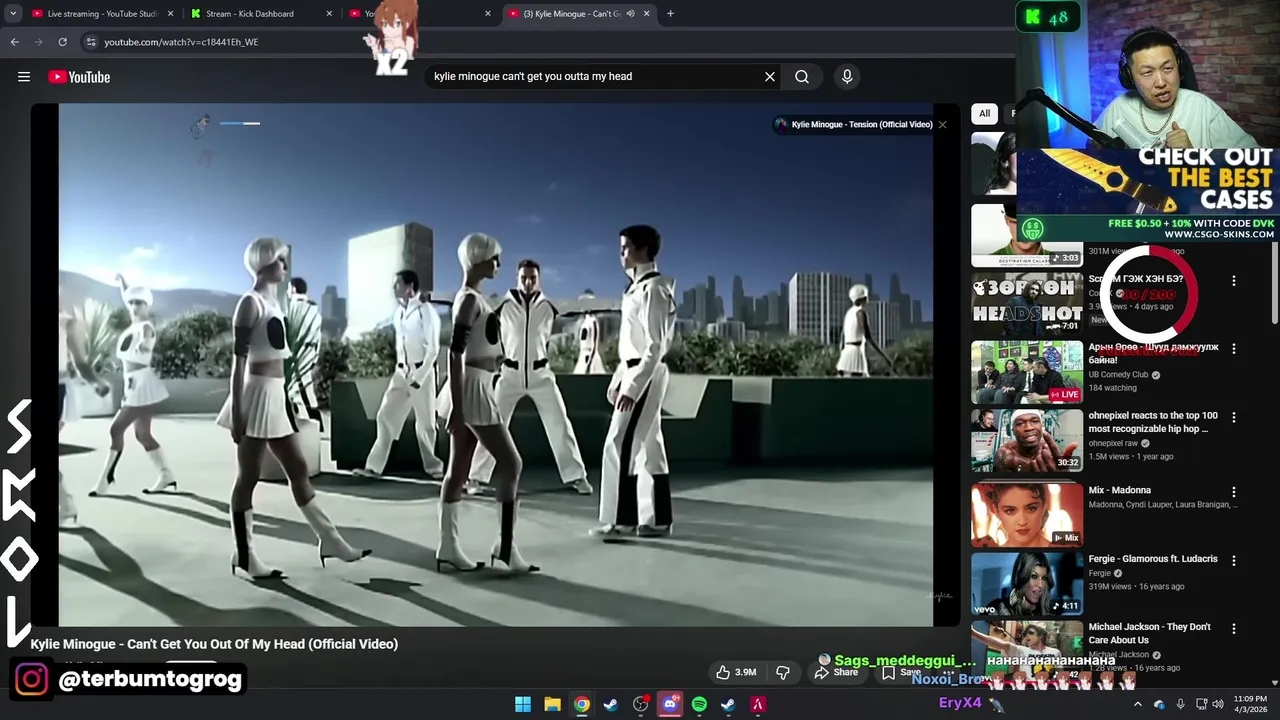Reload the YouTube page

point(62,42)
